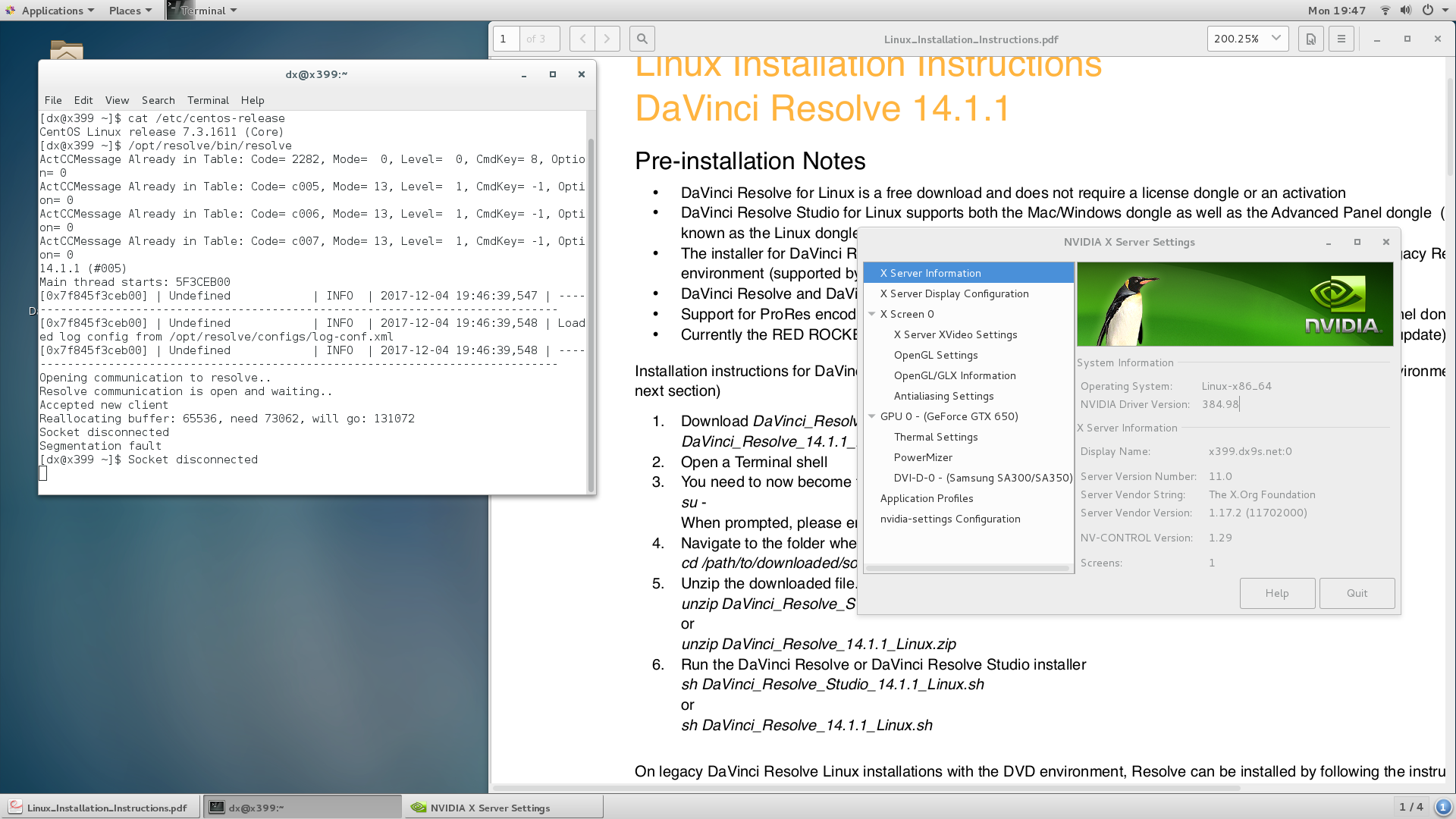Click Thermal Settings option in GPU section
This screenshot has width=1456, height=819.
coord(935,436)
